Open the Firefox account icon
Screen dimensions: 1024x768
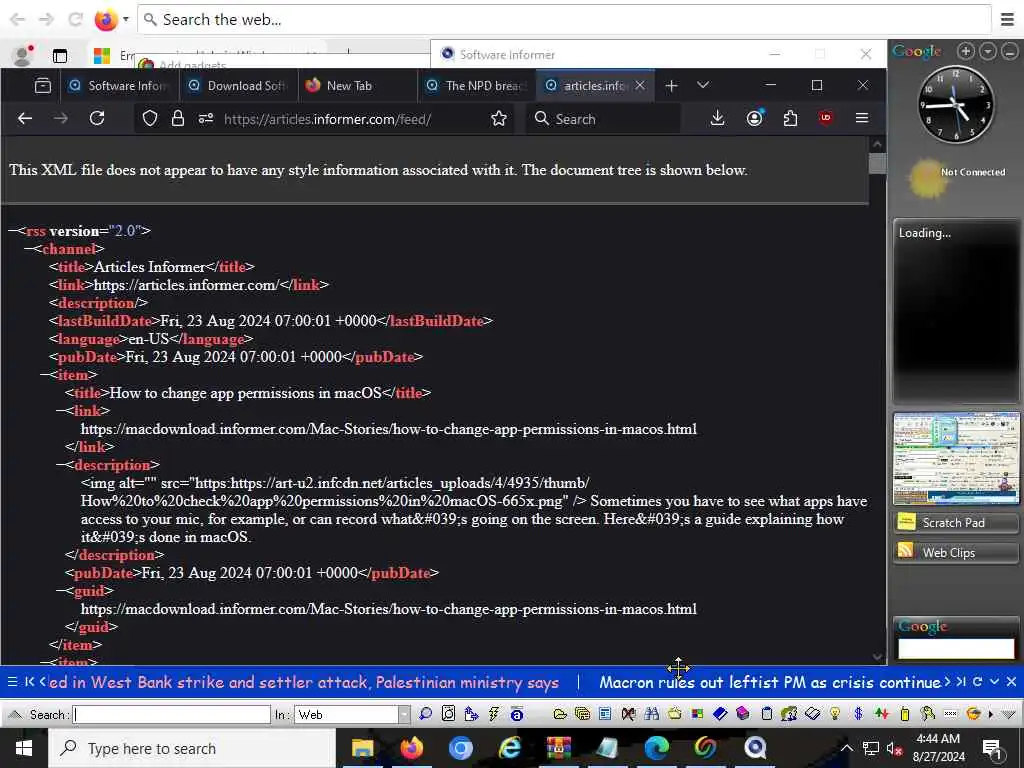click(754, 118)
